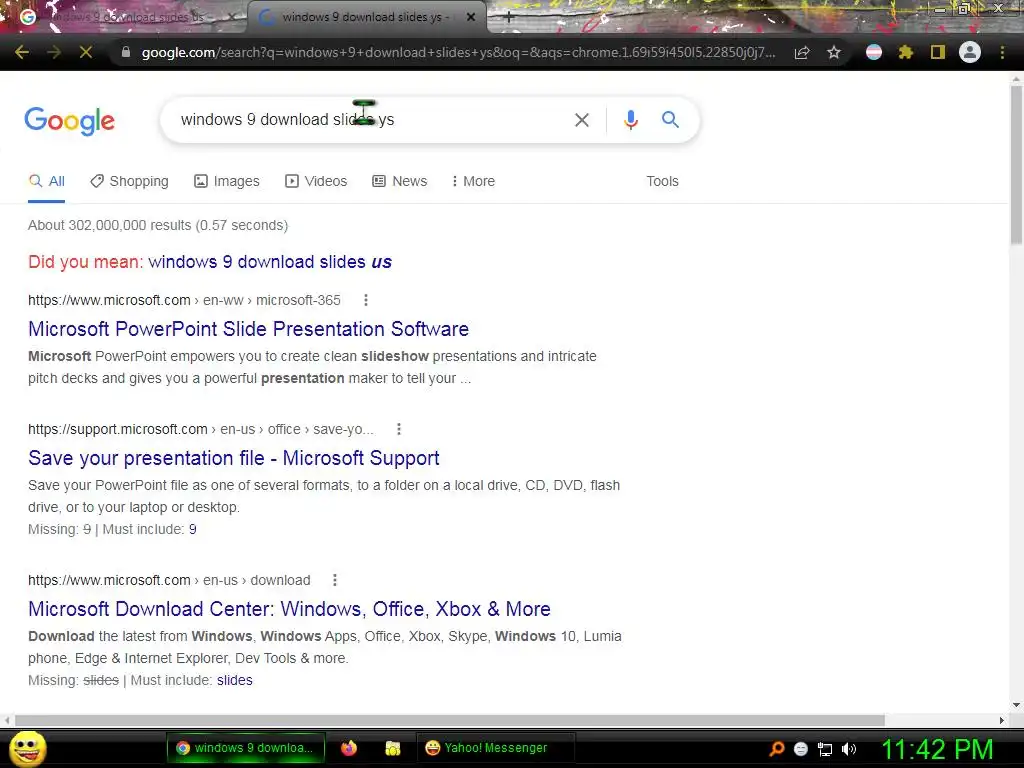The image size is (1024, 768).
Task: Open Save your presentation file result
Action: click(x=233, y=458)
